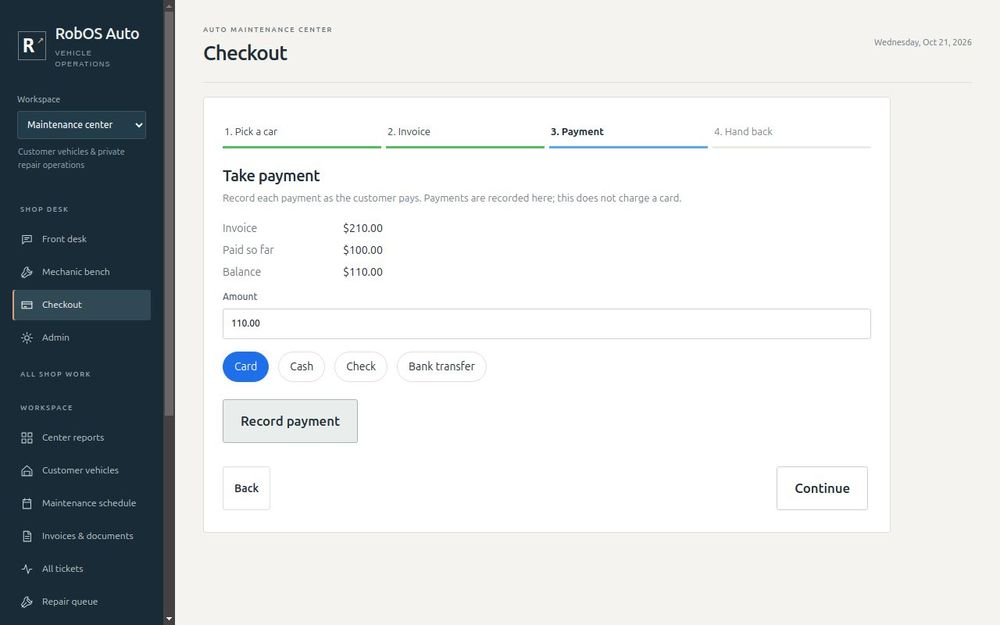
Task: Click the Admin gear icon
Action: point(27,338)
